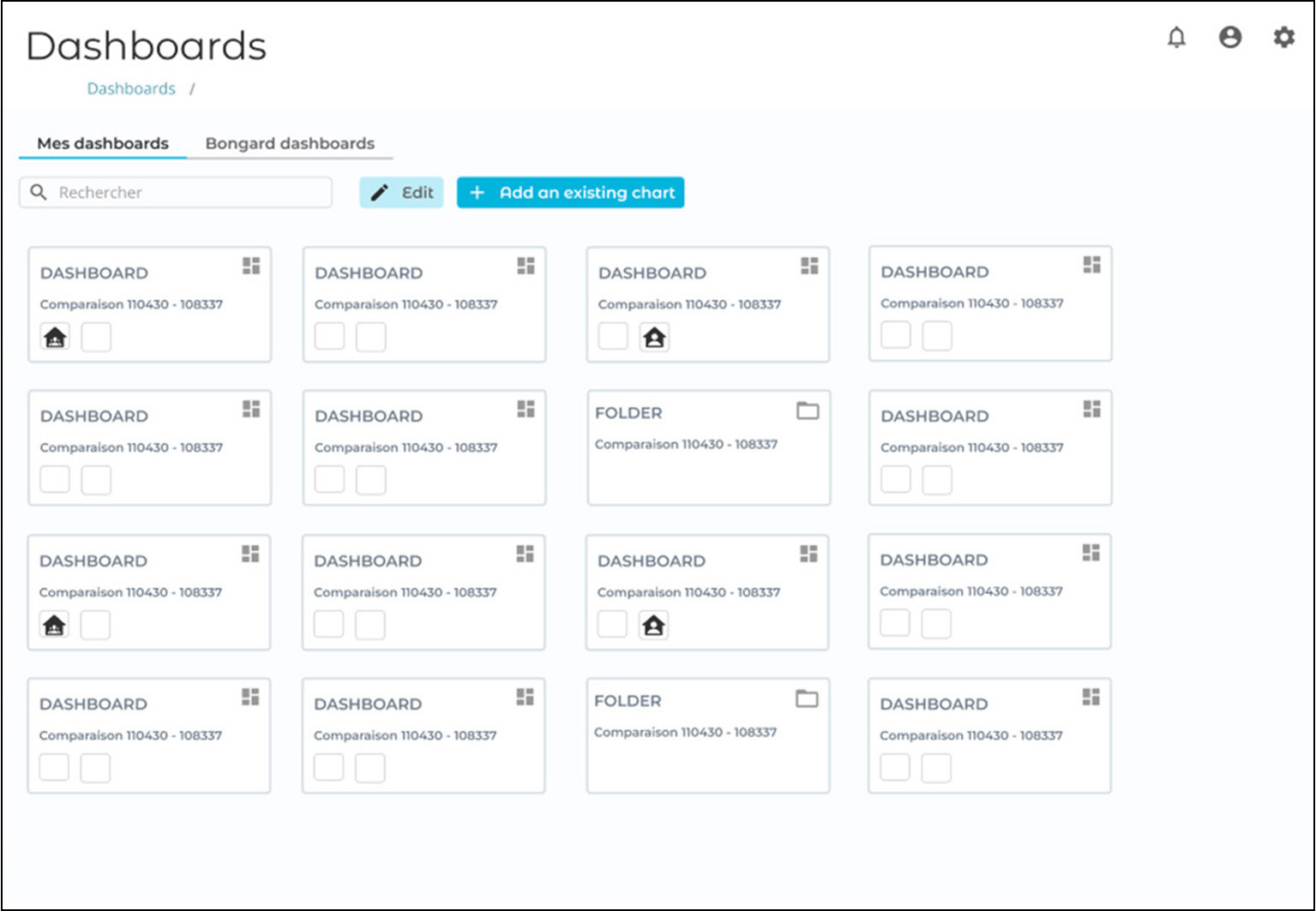Screen dimensions: 1316x911
Task: Click the folder icon on the second-row FOLDER card
Action: point(808,411)
